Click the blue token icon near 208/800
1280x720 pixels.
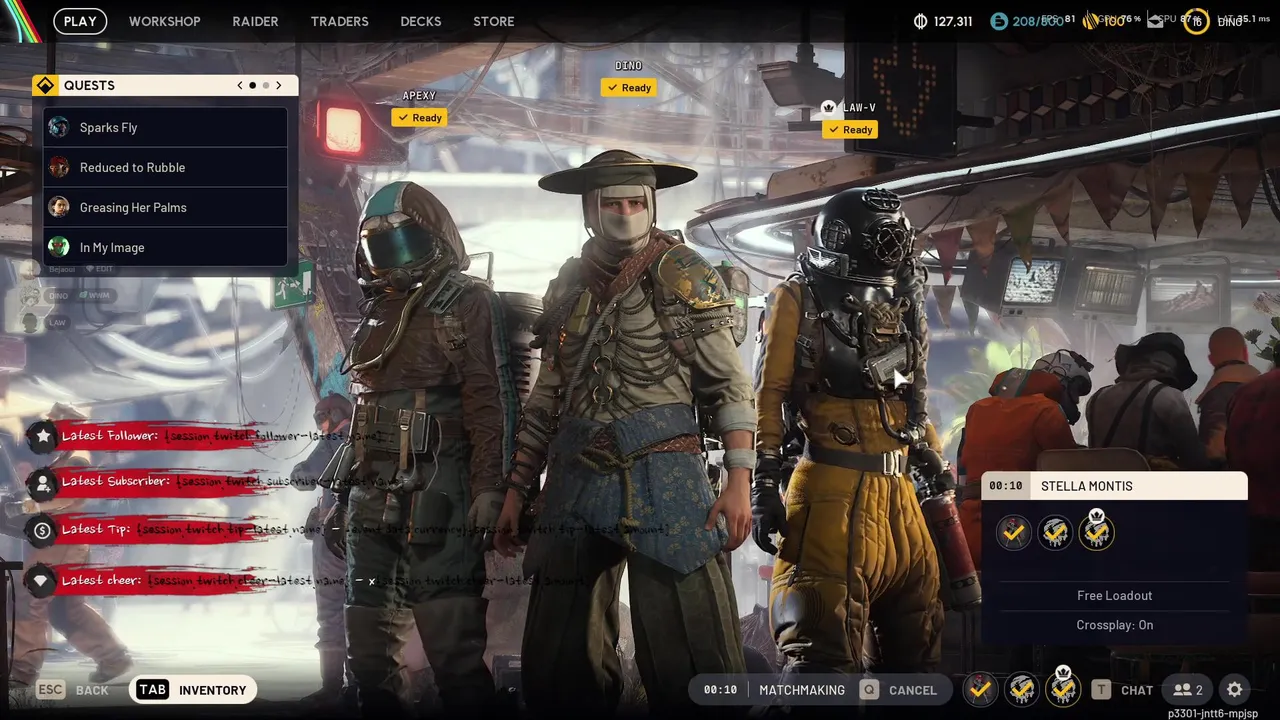pos(999,21)
